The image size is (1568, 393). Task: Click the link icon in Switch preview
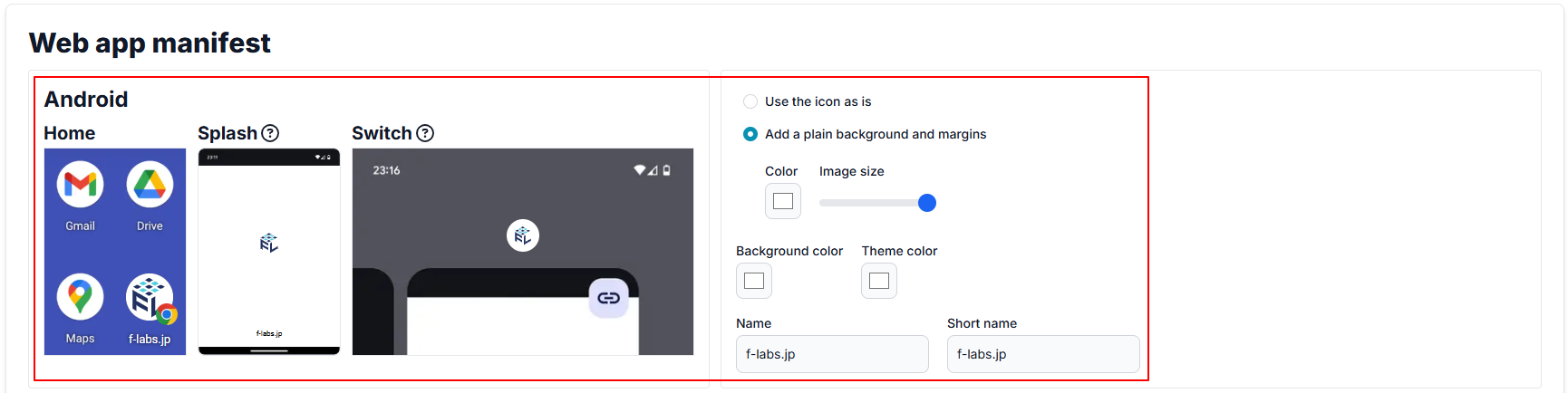(x=608, y=298)
